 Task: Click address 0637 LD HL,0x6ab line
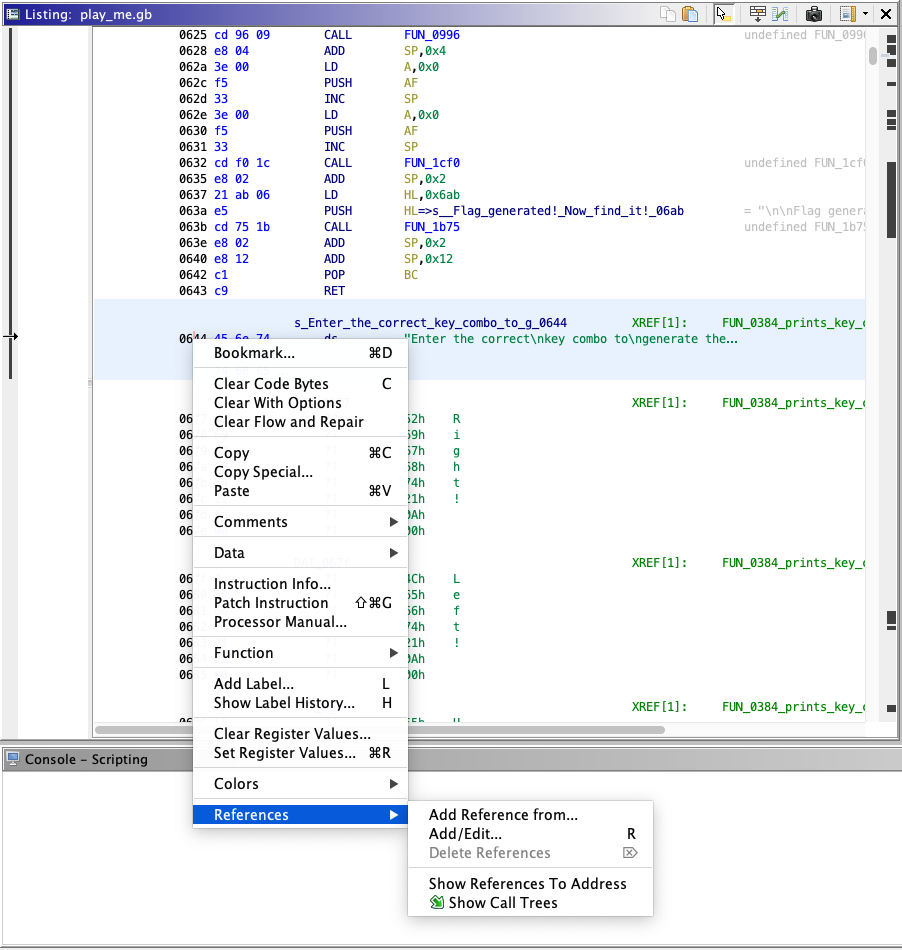point(319,195)
